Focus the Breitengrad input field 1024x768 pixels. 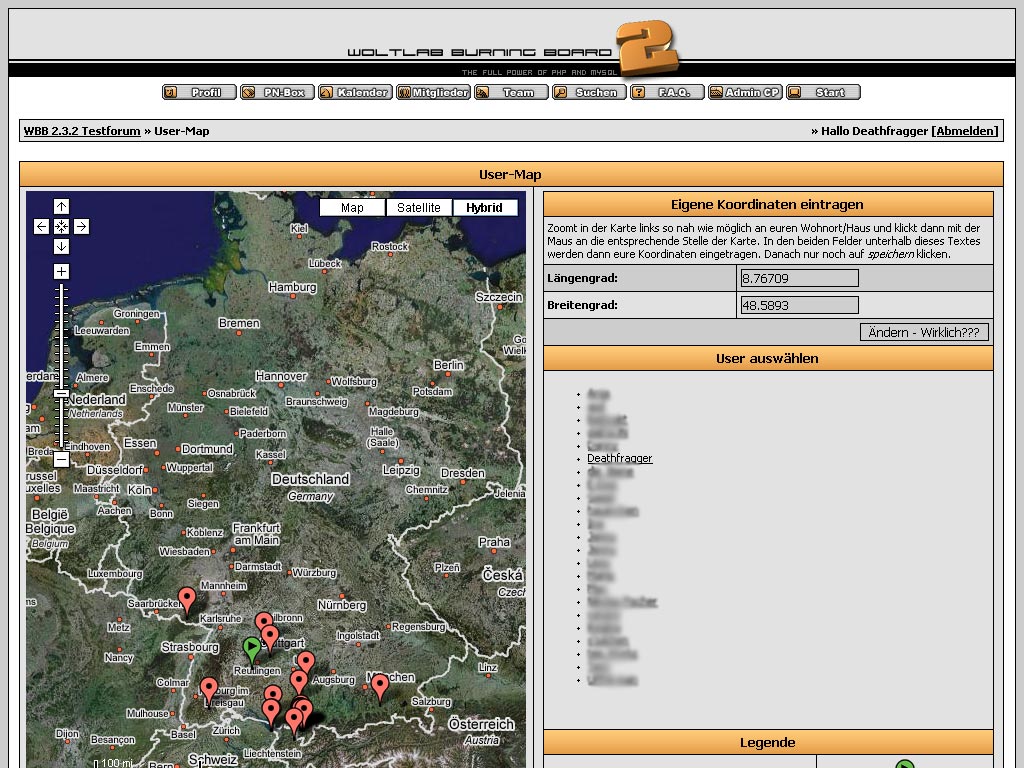click(799, 305)
